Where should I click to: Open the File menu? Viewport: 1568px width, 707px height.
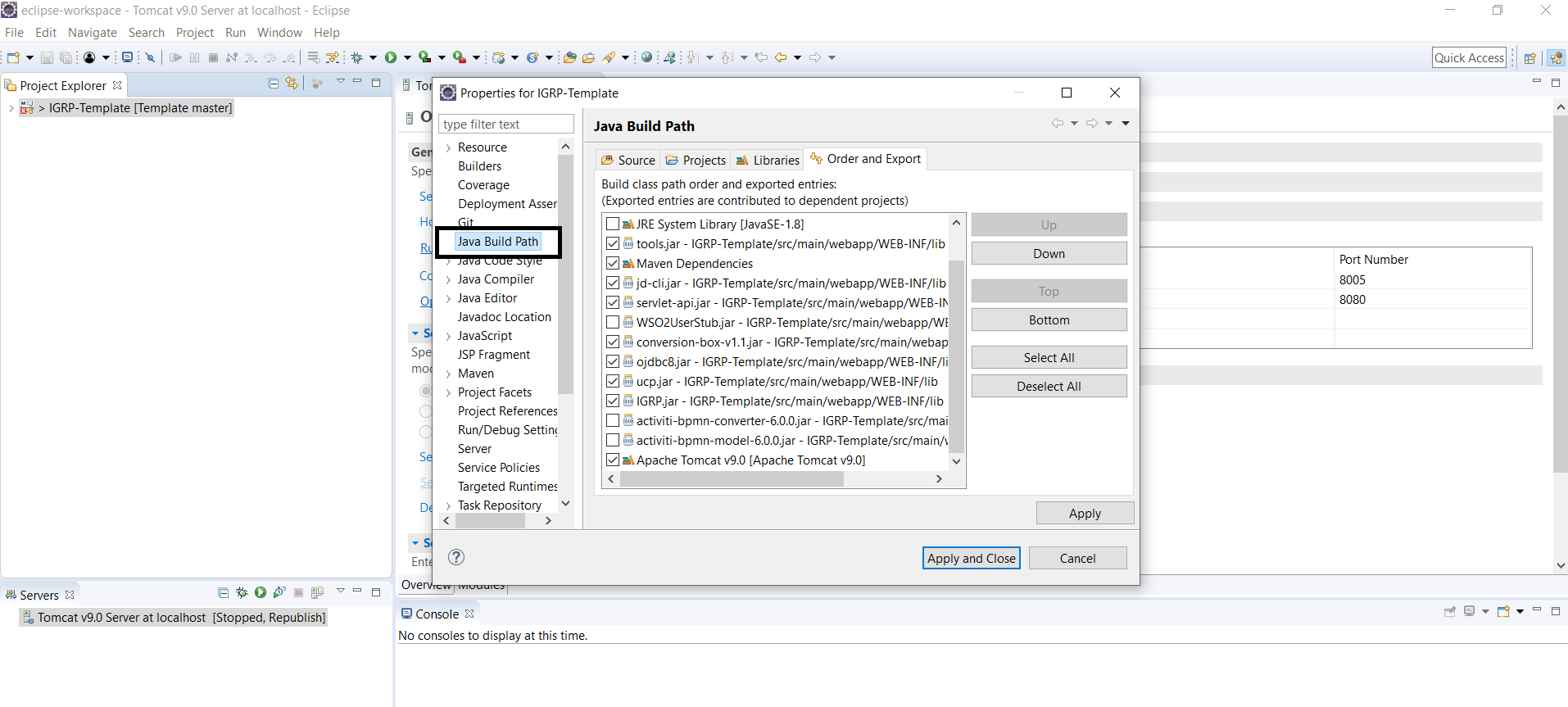14,33
